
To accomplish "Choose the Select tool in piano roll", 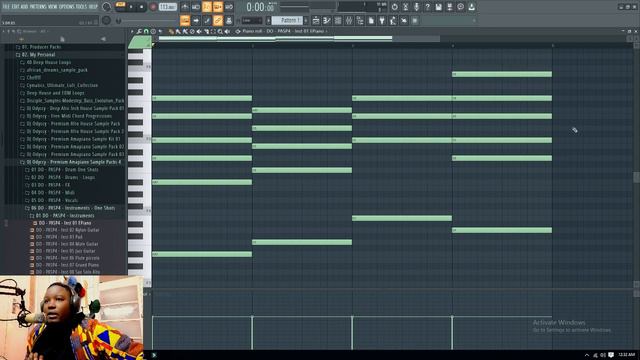I will (x=213, y=31).
